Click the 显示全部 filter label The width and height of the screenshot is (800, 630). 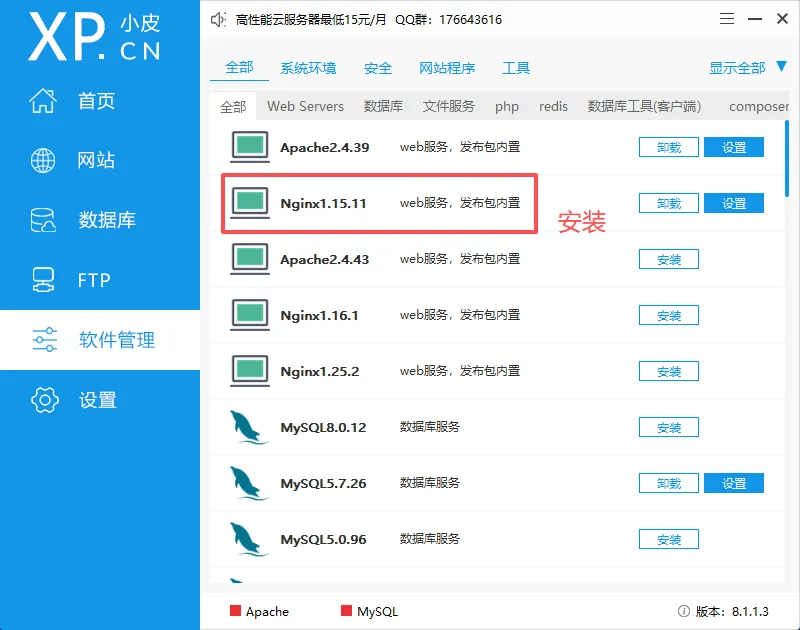(x=737, y=68)
